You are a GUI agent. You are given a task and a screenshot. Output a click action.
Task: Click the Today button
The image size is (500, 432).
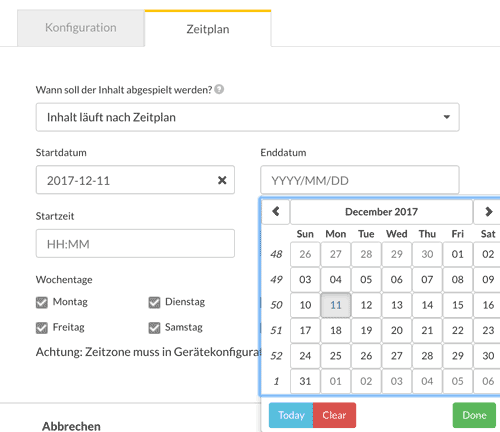click(x=291, y=415)
